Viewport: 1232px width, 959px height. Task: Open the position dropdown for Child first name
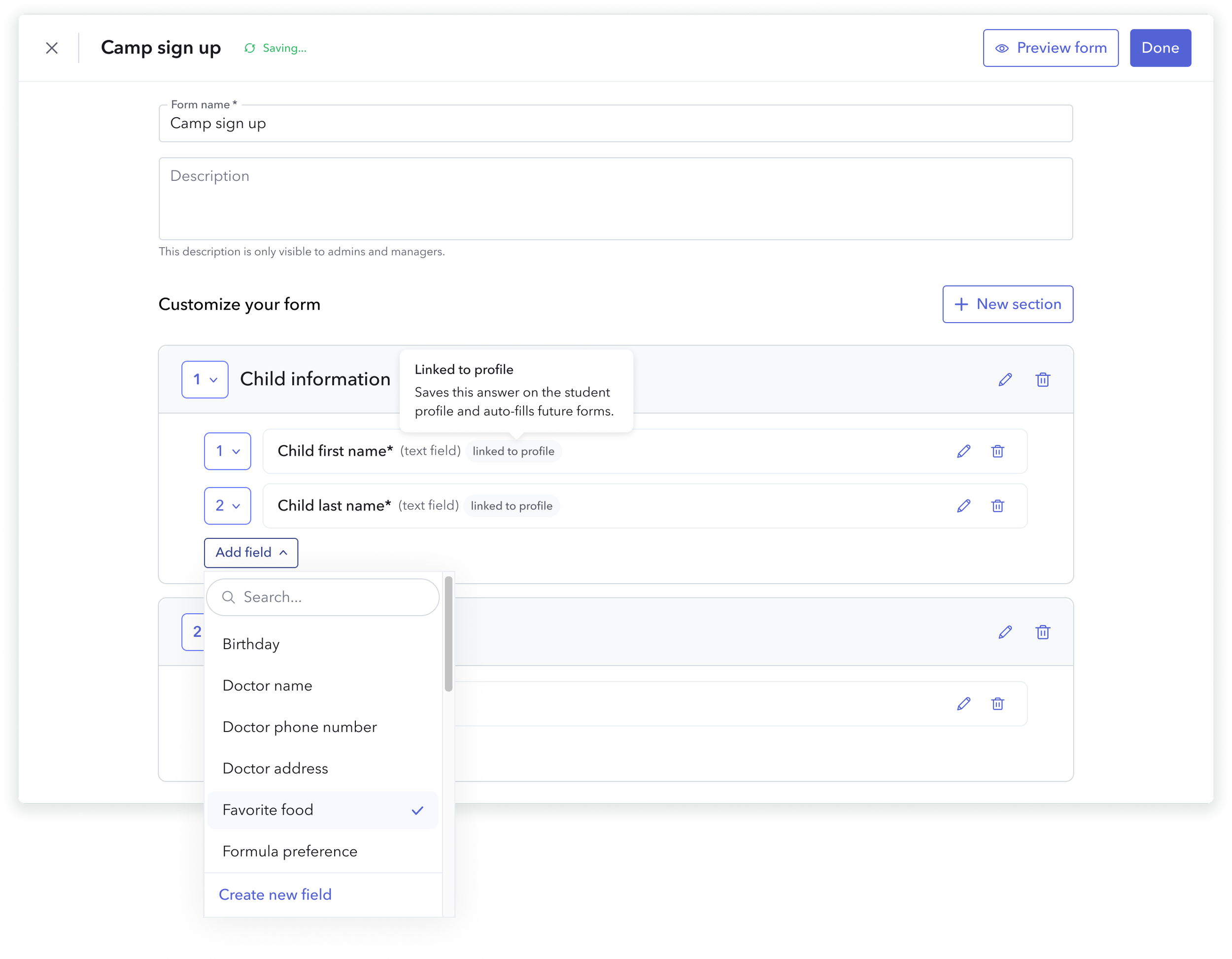coord(227,451)
